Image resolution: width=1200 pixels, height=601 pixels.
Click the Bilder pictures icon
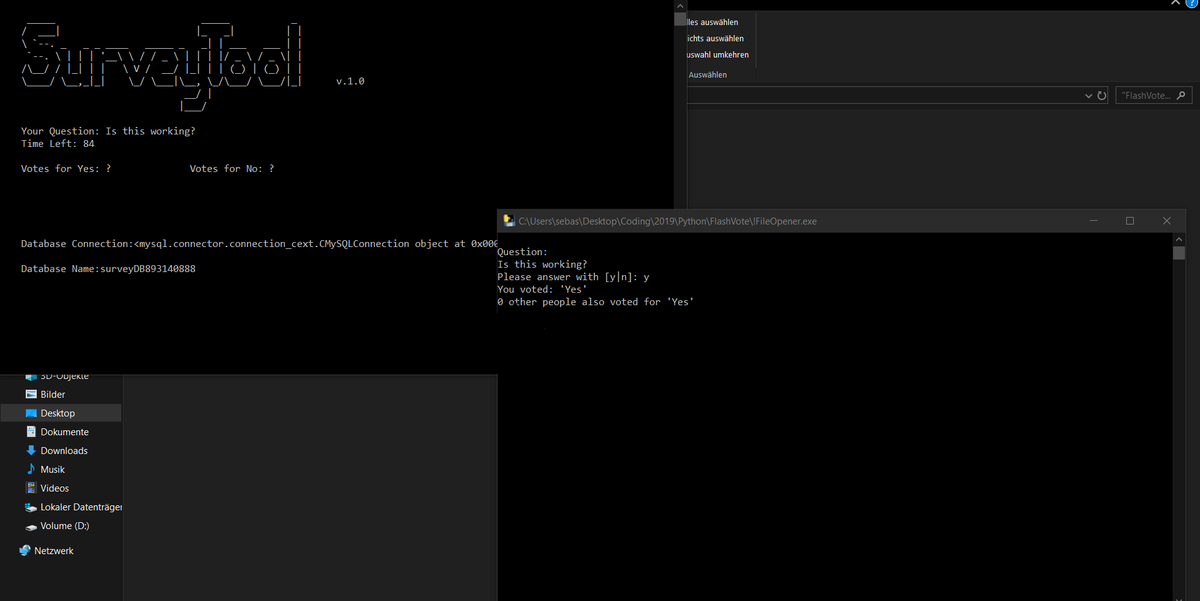31,394
